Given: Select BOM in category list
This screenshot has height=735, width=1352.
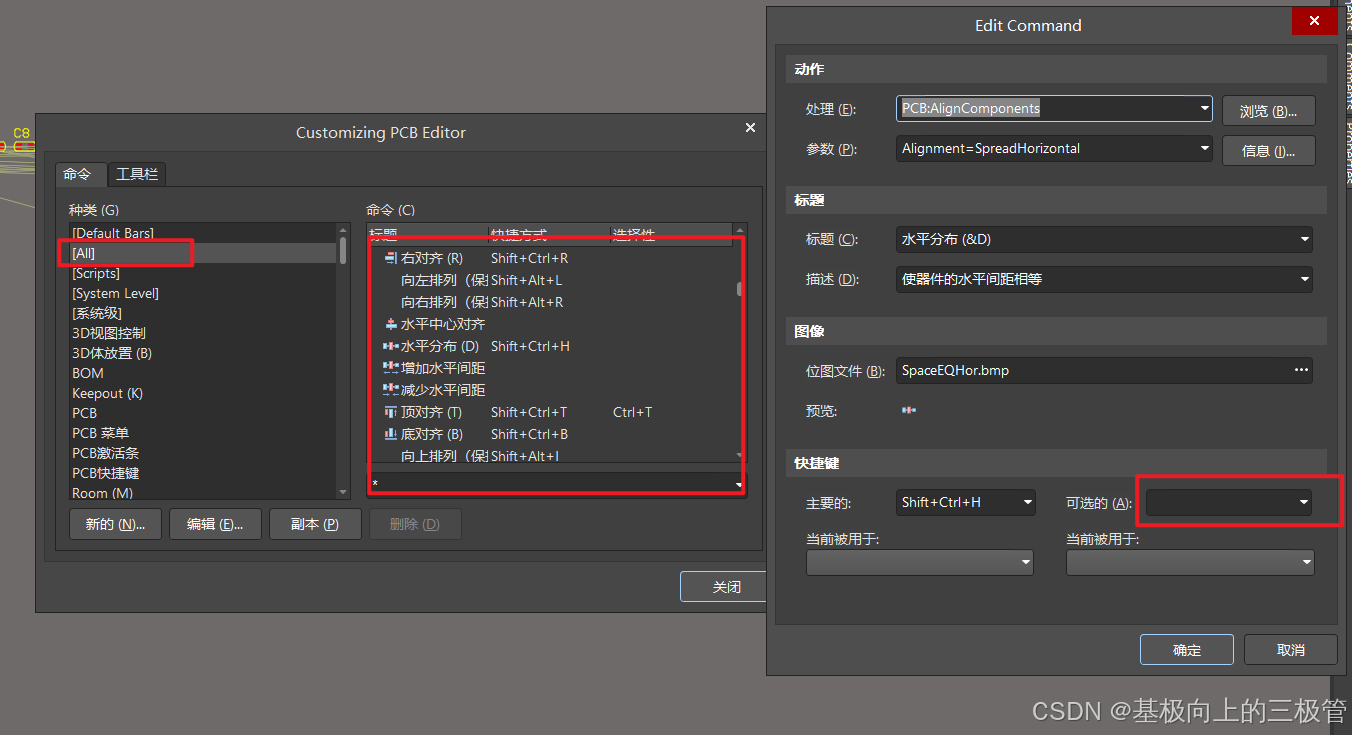Looking at the screenshot, I should (203, 373).
